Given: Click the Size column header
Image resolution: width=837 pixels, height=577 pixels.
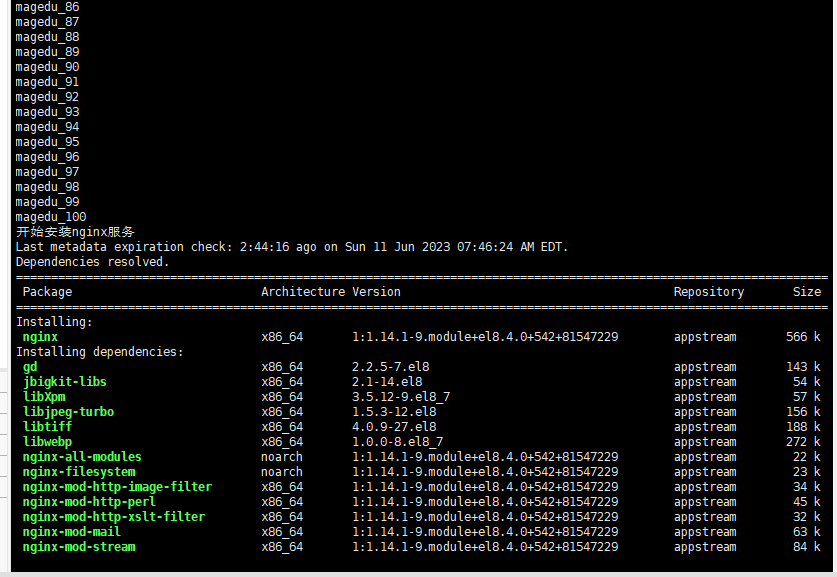Looking at the screenshot, I should click(807, 292).
